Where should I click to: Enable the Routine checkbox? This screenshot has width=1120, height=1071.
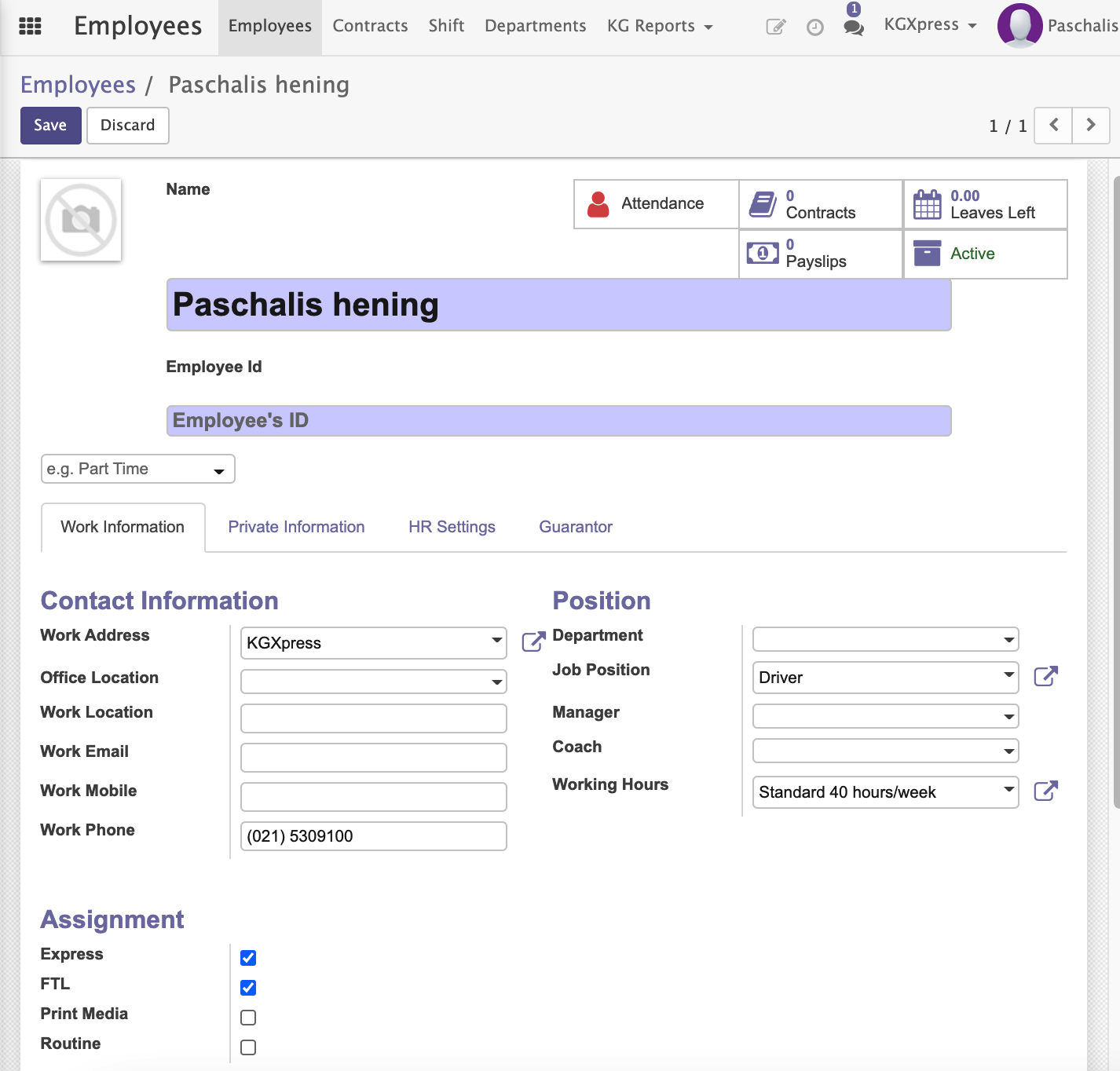(x=248, y=1047)
